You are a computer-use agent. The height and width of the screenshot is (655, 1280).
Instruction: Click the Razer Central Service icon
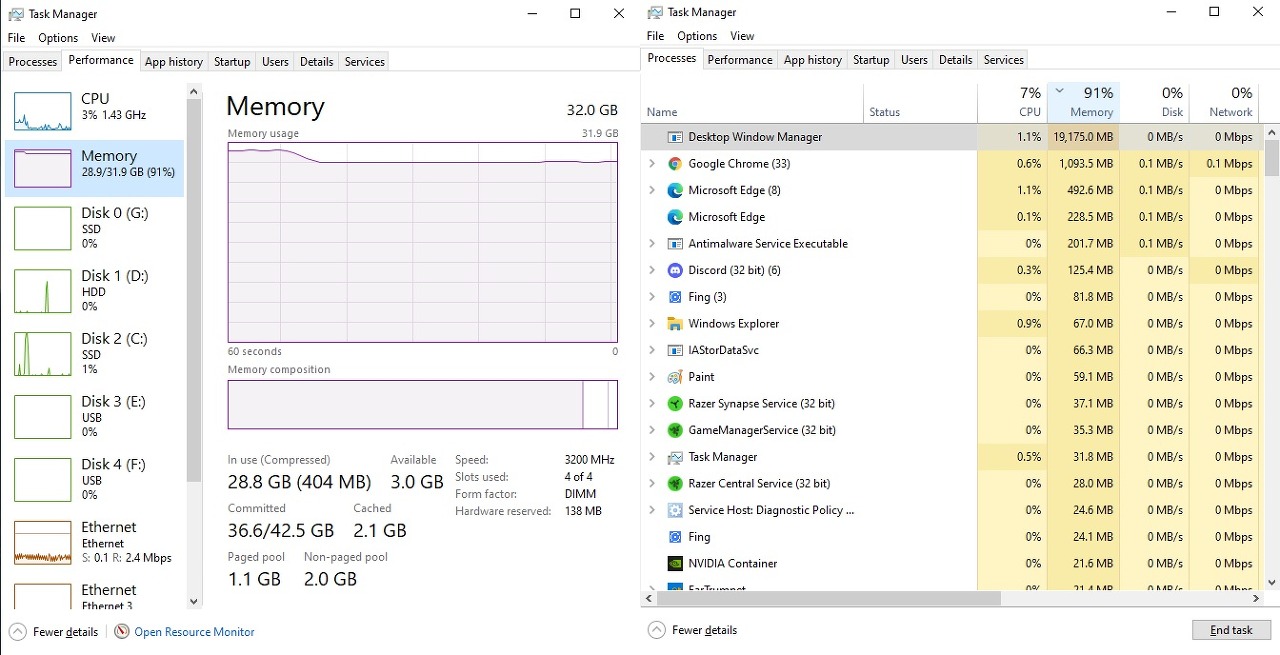[675, 484]
